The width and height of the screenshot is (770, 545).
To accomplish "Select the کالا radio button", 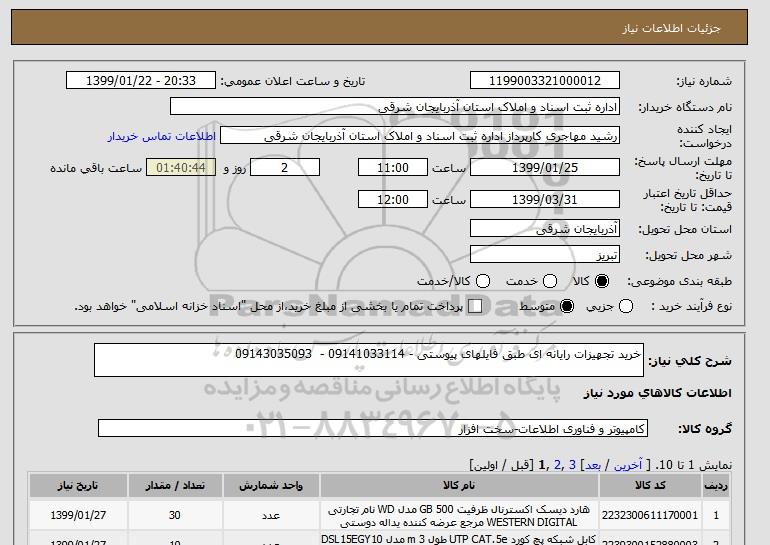I will [x=602, y=281].
